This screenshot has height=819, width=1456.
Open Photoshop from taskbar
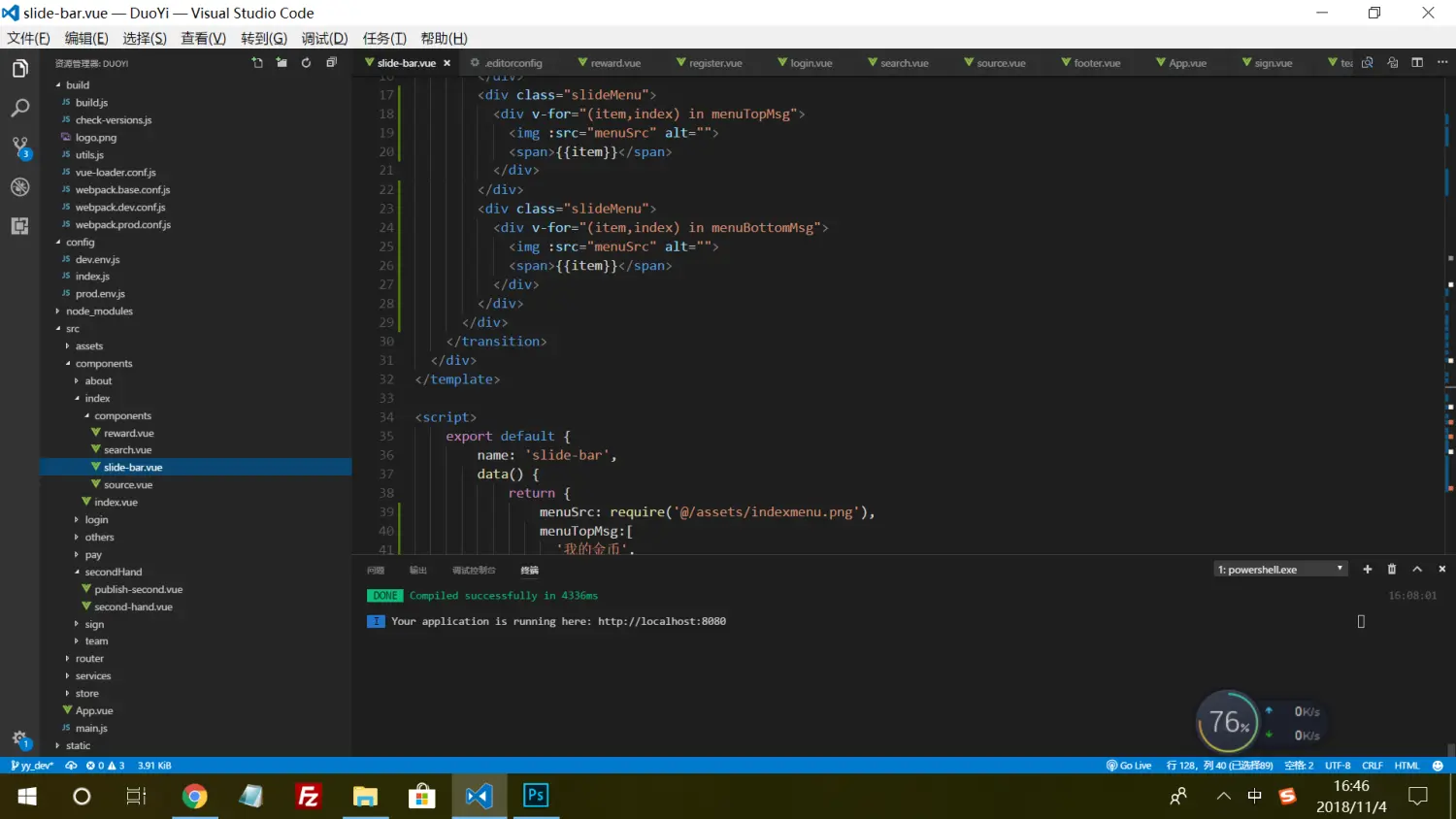[x=536, y=797]
